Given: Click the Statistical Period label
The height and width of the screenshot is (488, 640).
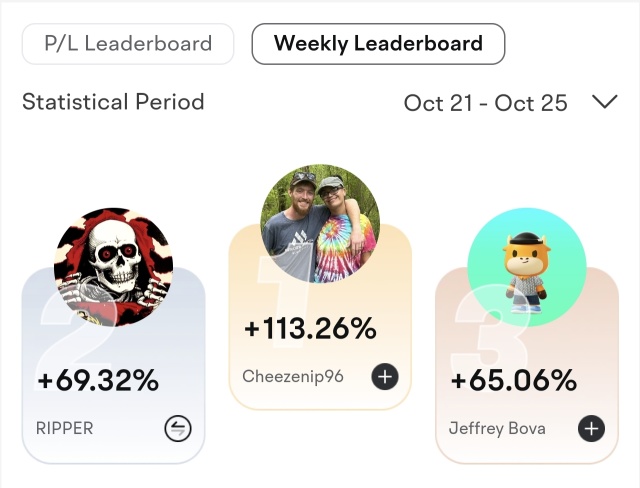Looking at the screenshot, I should (x=113, y=102).
